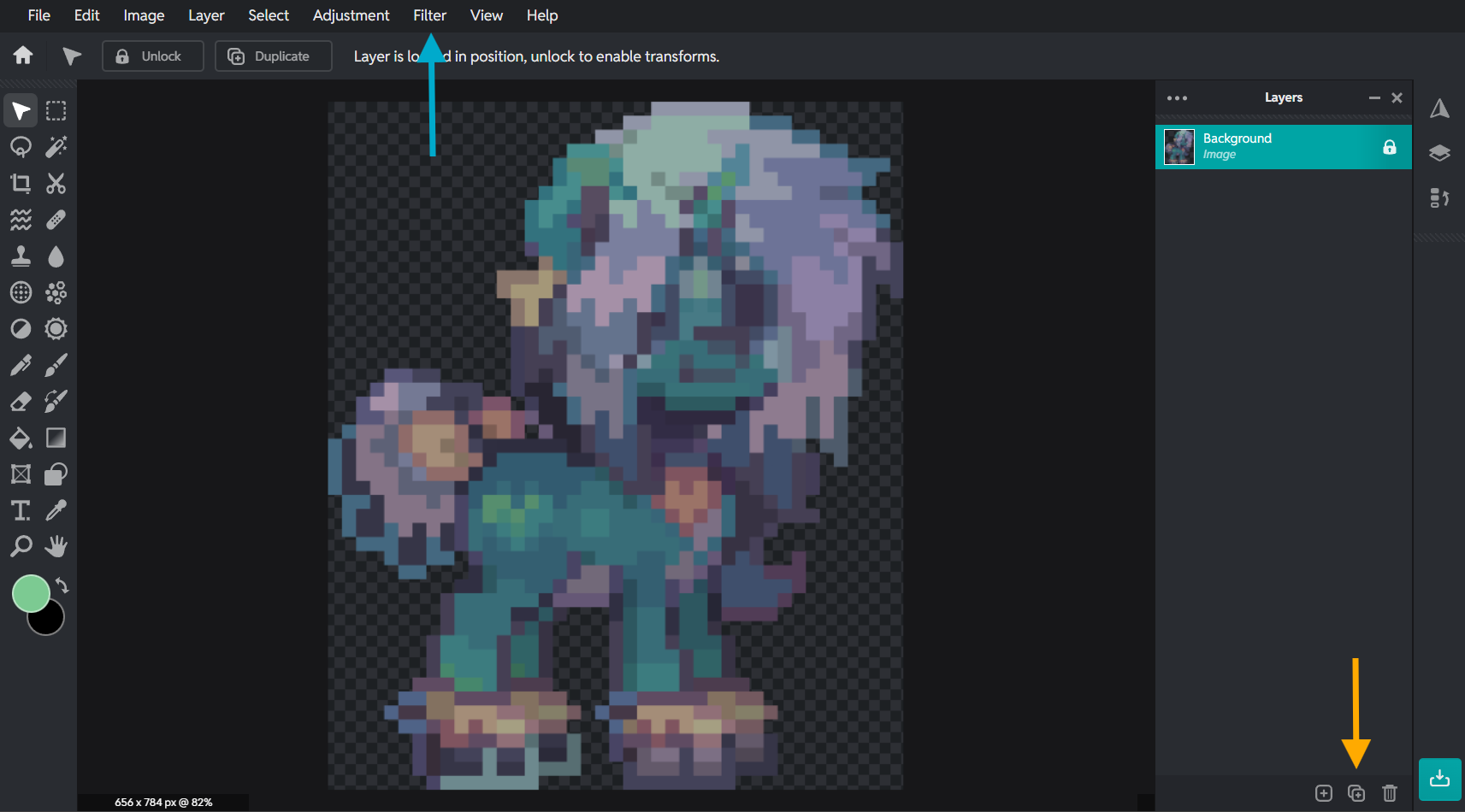1465x812 pixels.
Task: Select the Pen drawing tool
Action: point(21,365)
